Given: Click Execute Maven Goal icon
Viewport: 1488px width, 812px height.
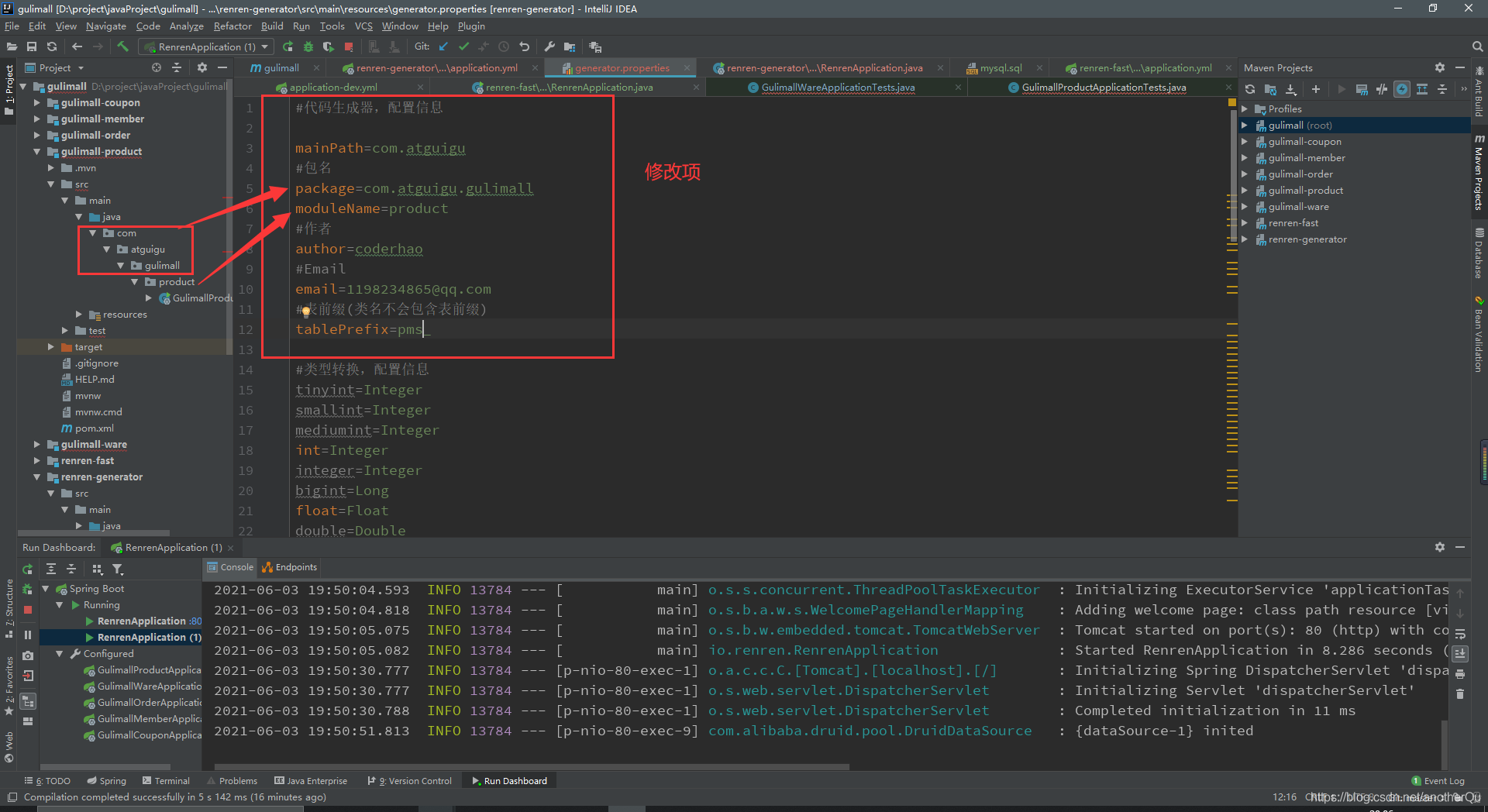Looking at the screenshot, I should coord(1362,89).
